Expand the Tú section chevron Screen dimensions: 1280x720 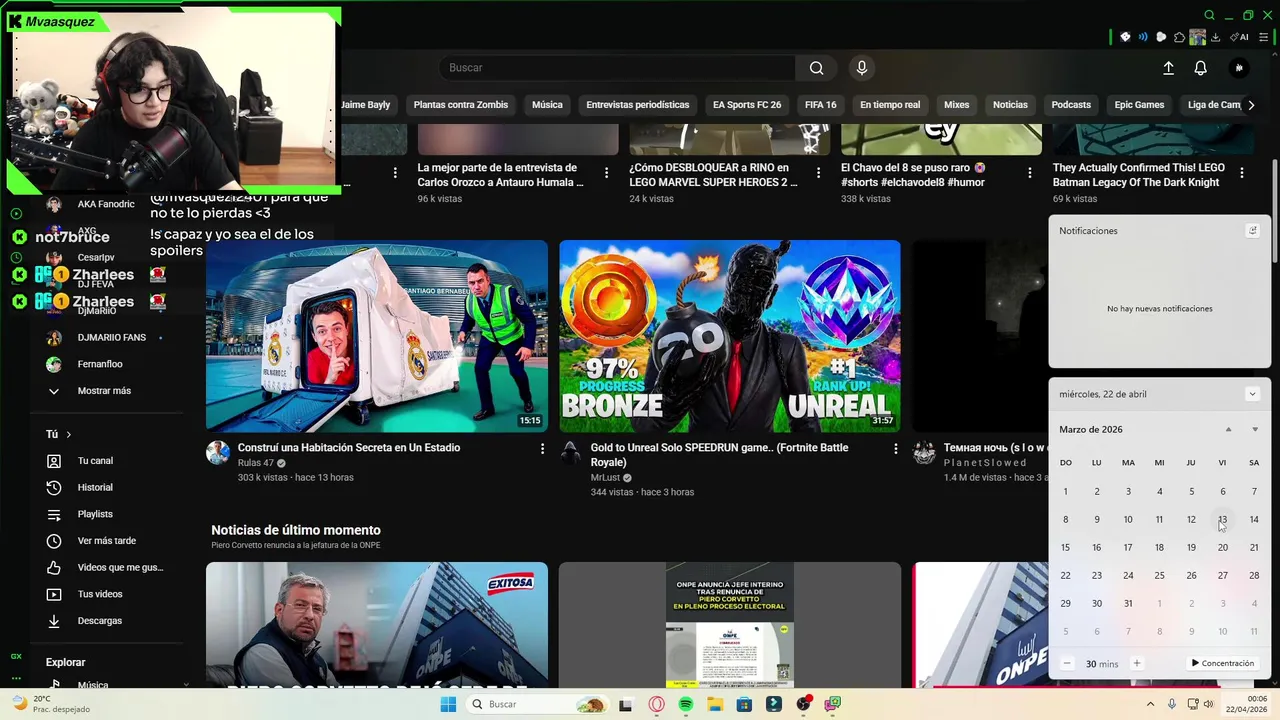click(68, 434)
